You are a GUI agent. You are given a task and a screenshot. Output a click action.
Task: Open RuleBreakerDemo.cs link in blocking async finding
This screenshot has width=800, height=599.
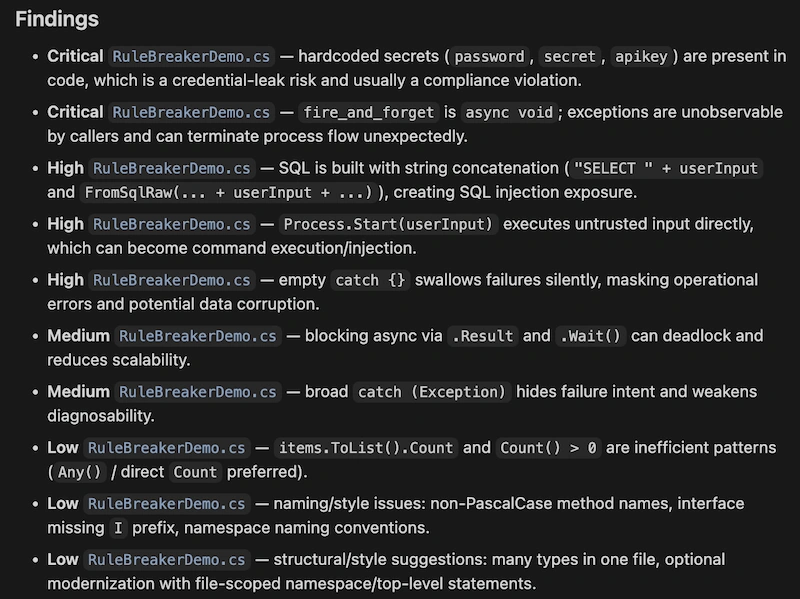[x=197, y=336]
